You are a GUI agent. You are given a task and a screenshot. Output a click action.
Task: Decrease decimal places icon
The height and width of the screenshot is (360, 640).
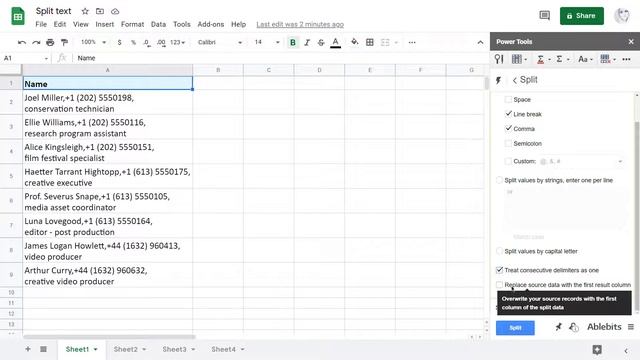147,42
